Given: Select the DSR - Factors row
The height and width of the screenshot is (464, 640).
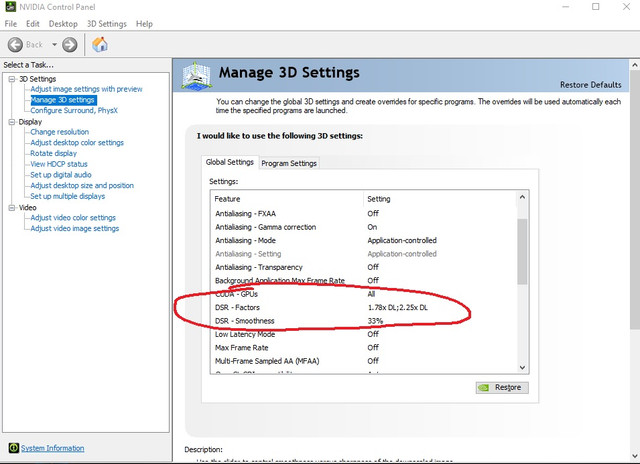Looking at the screenshot, I should (364, 307).
